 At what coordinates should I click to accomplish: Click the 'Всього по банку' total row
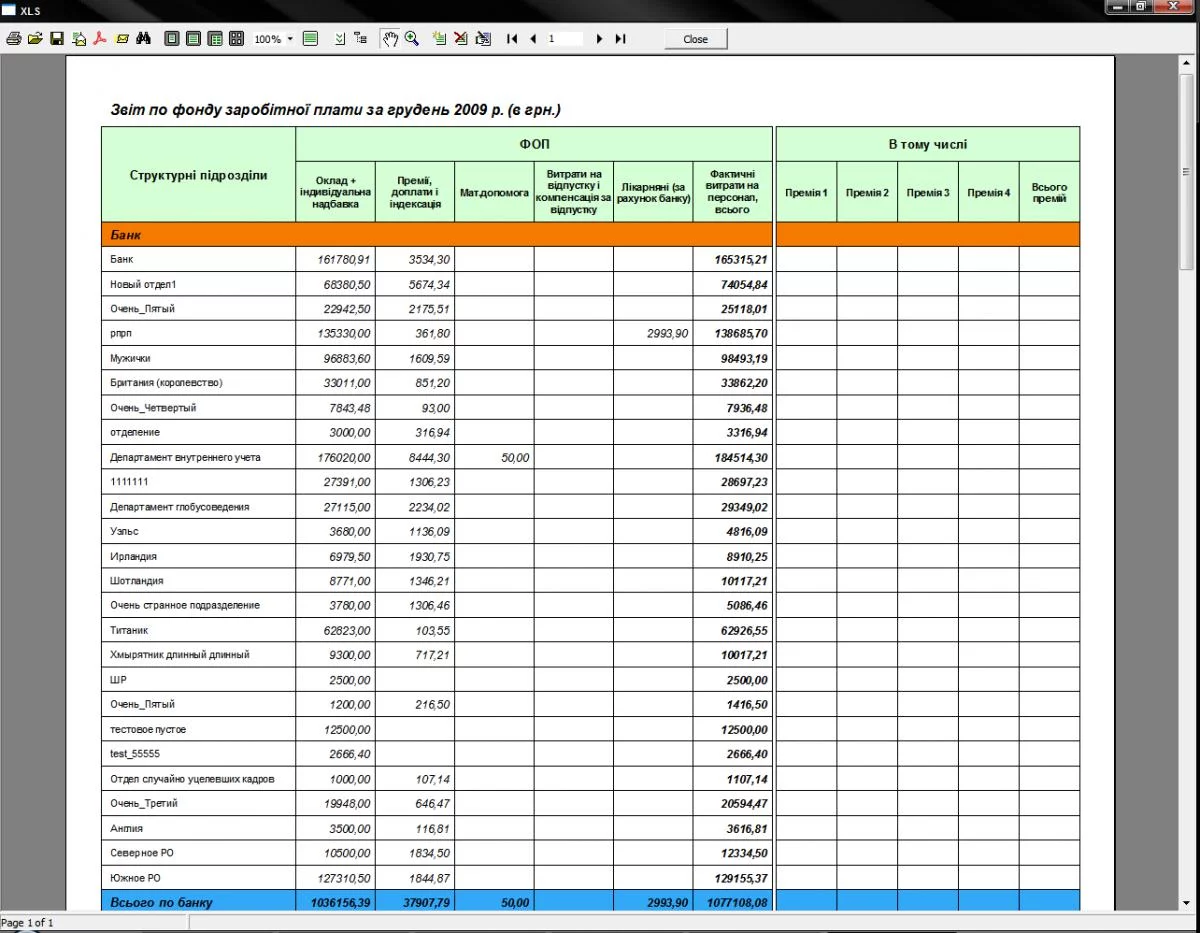160,902
